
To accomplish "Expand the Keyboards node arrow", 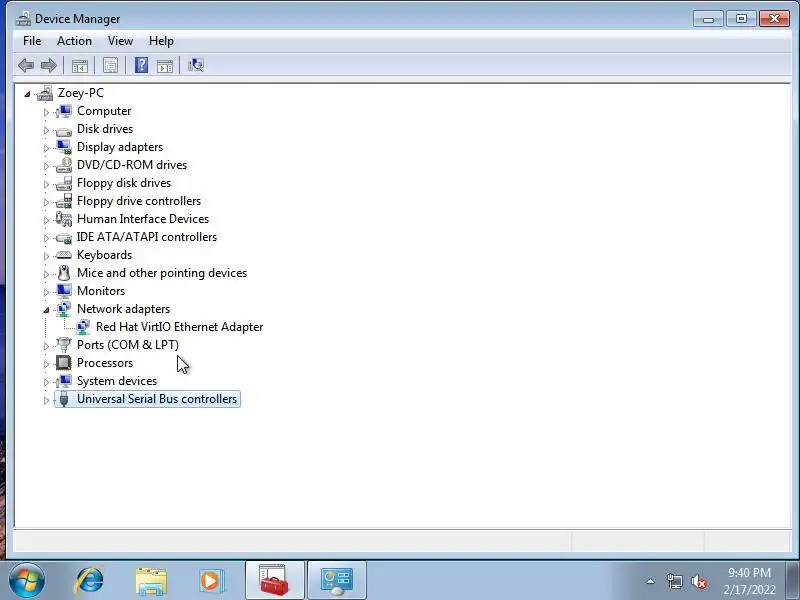I will tap(46, 256).
